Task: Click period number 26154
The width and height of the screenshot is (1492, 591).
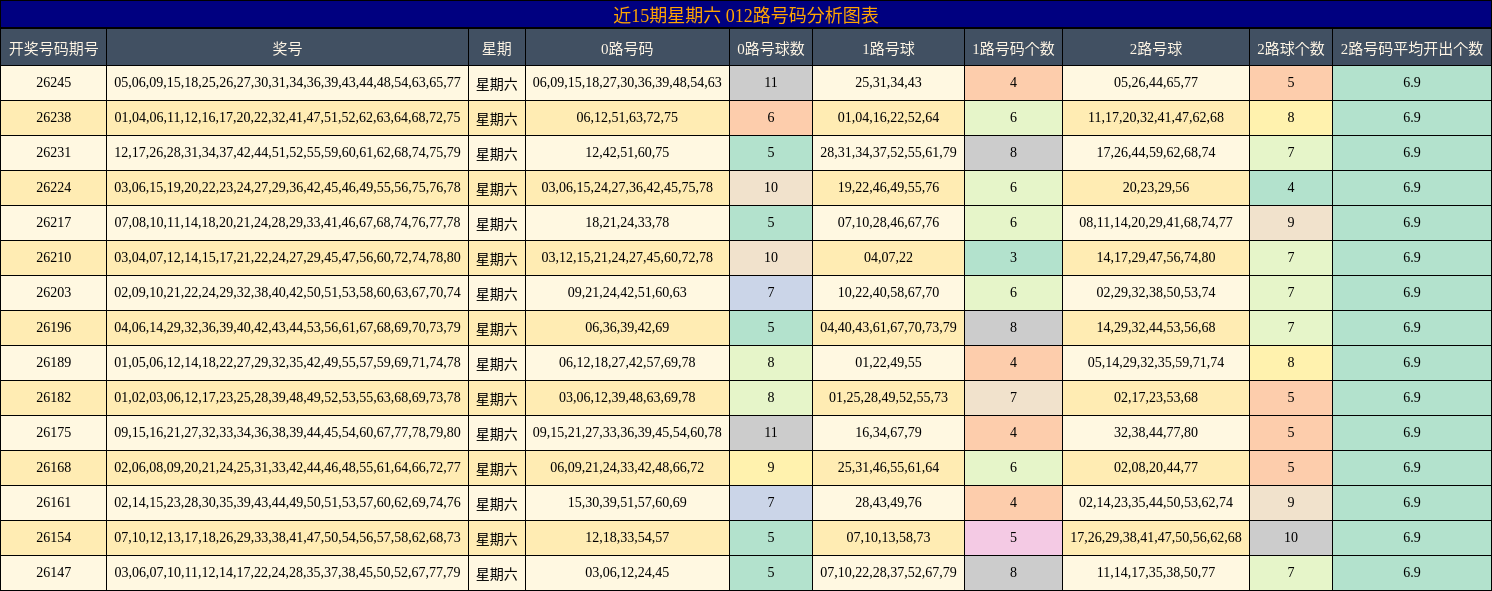Action: pos(53,538)
